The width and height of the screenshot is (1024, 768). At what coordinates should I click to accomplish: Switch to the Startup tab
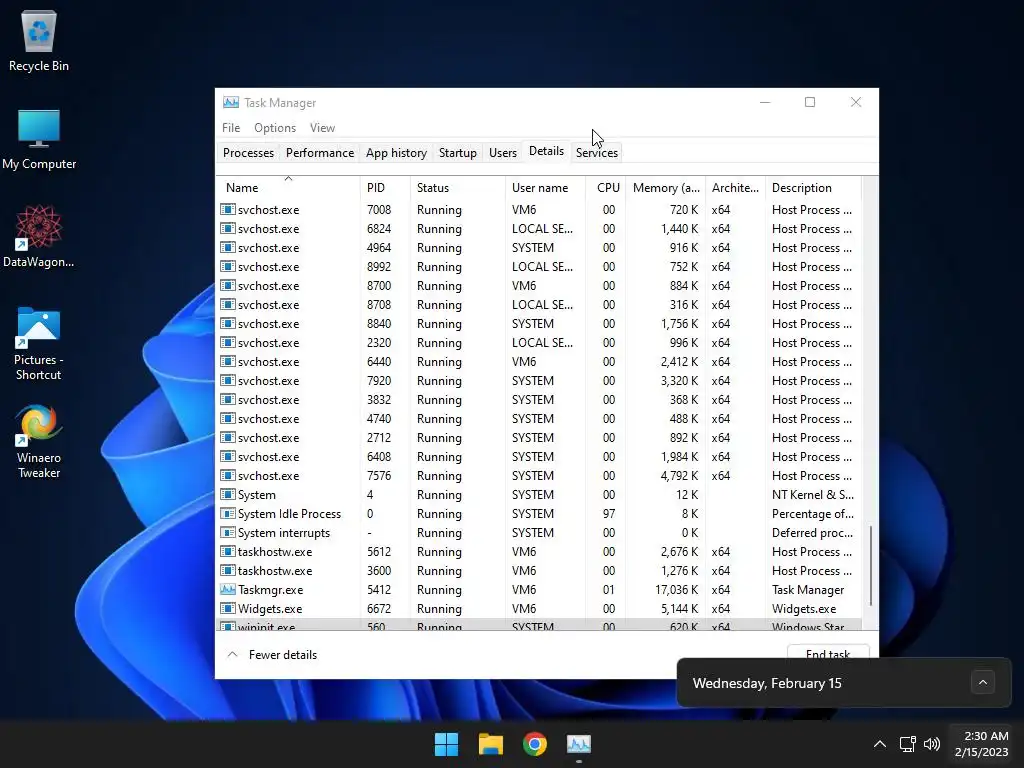coord(458,153)
